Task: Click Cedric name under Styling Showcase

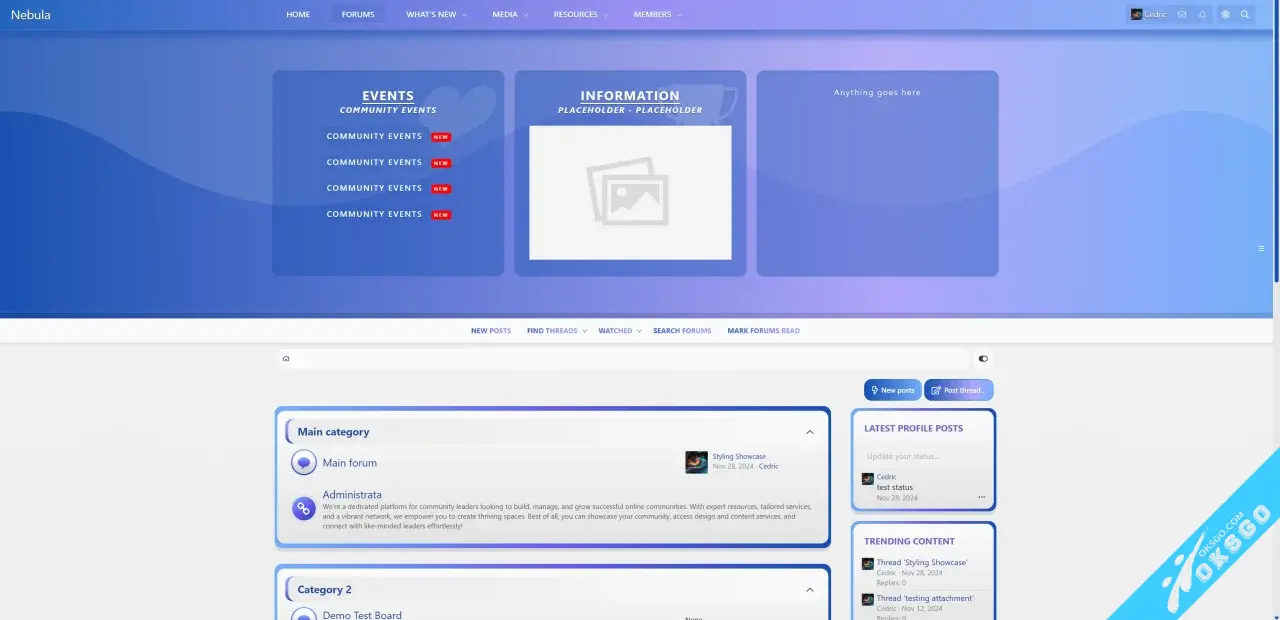Action: tap(768, 466)
